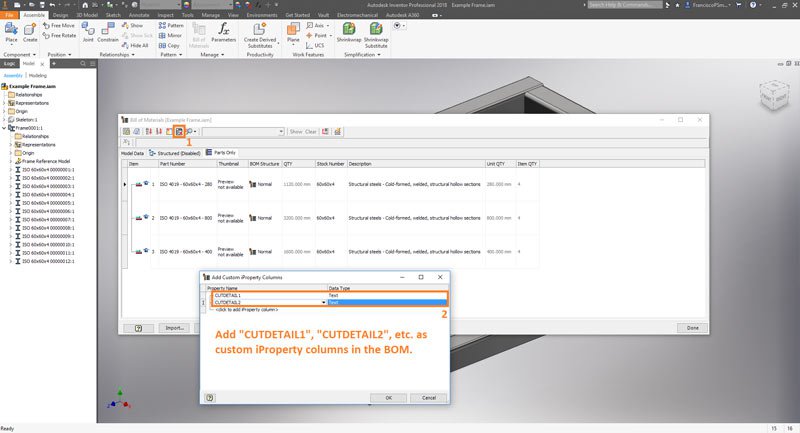Switch to the 3D Model ribbon tab
Screen dimensions: 800x433
pyautogui.click(x=87, y=15)
